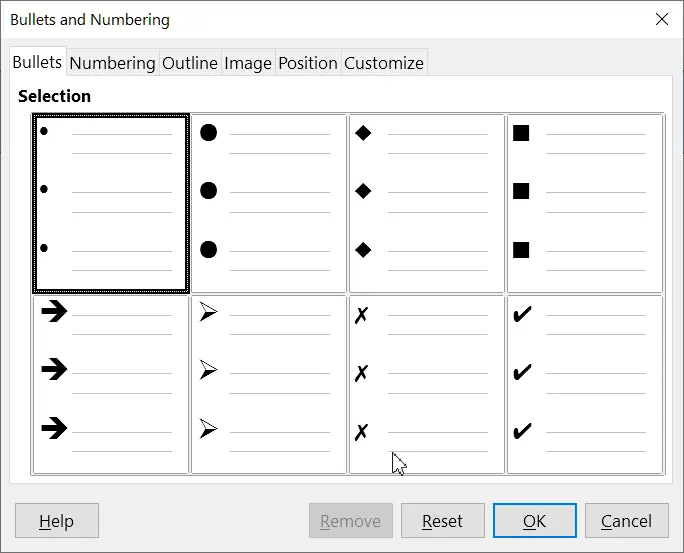Switch to the Position tab
The image size is (684, 553).
pos(307,63)
